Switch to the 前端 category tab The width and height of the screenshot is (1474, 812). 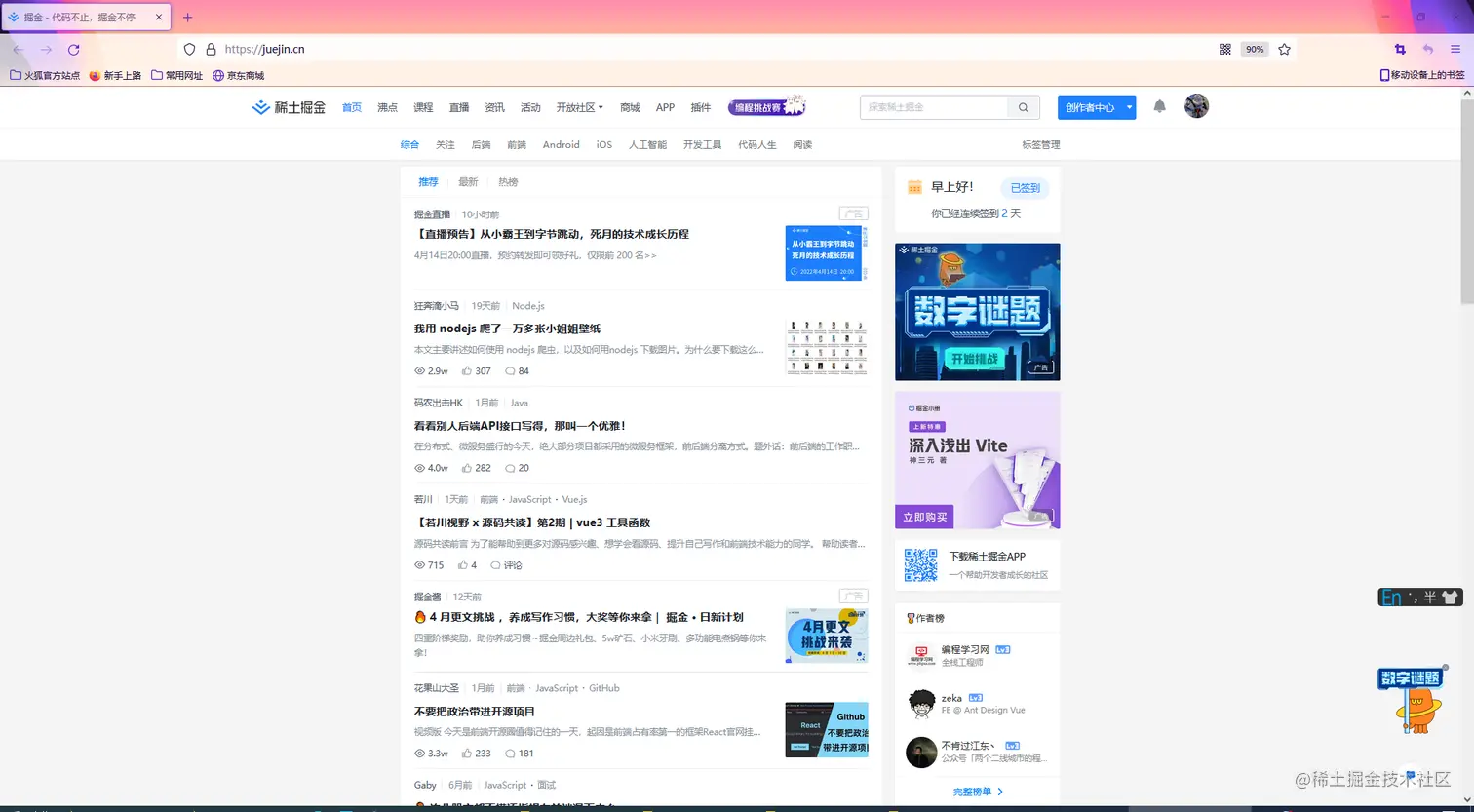pos(517,144)
